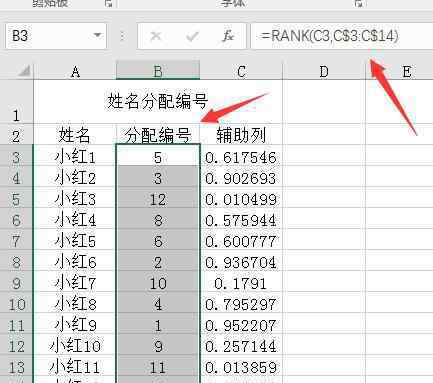Click the header cell 辅助列
The image size is (433, 383).
coord(241,134)
